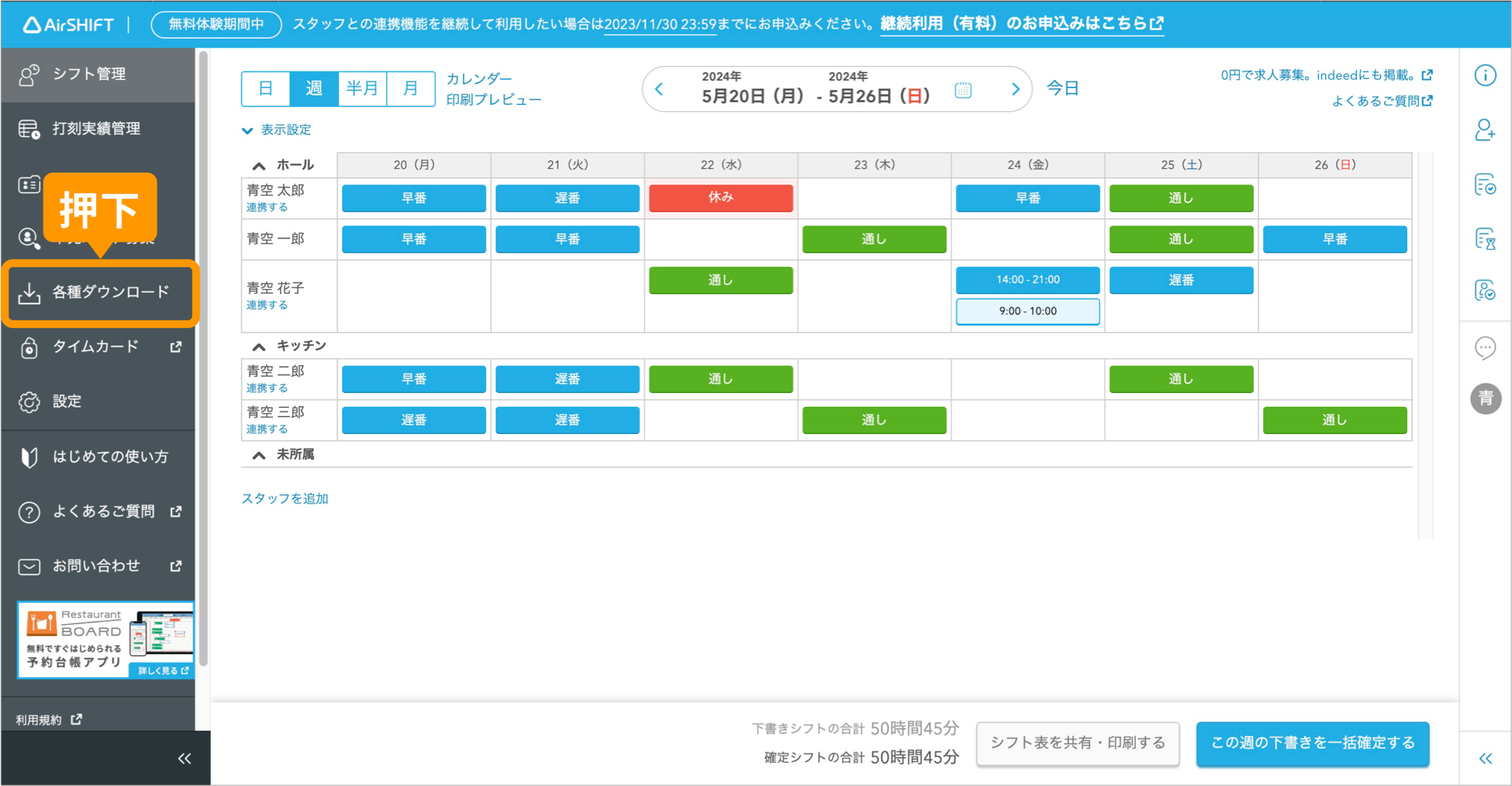Click the document checkmark icon in right rail
Viewport: 1512px width, 786px height.
(1485, 184)
